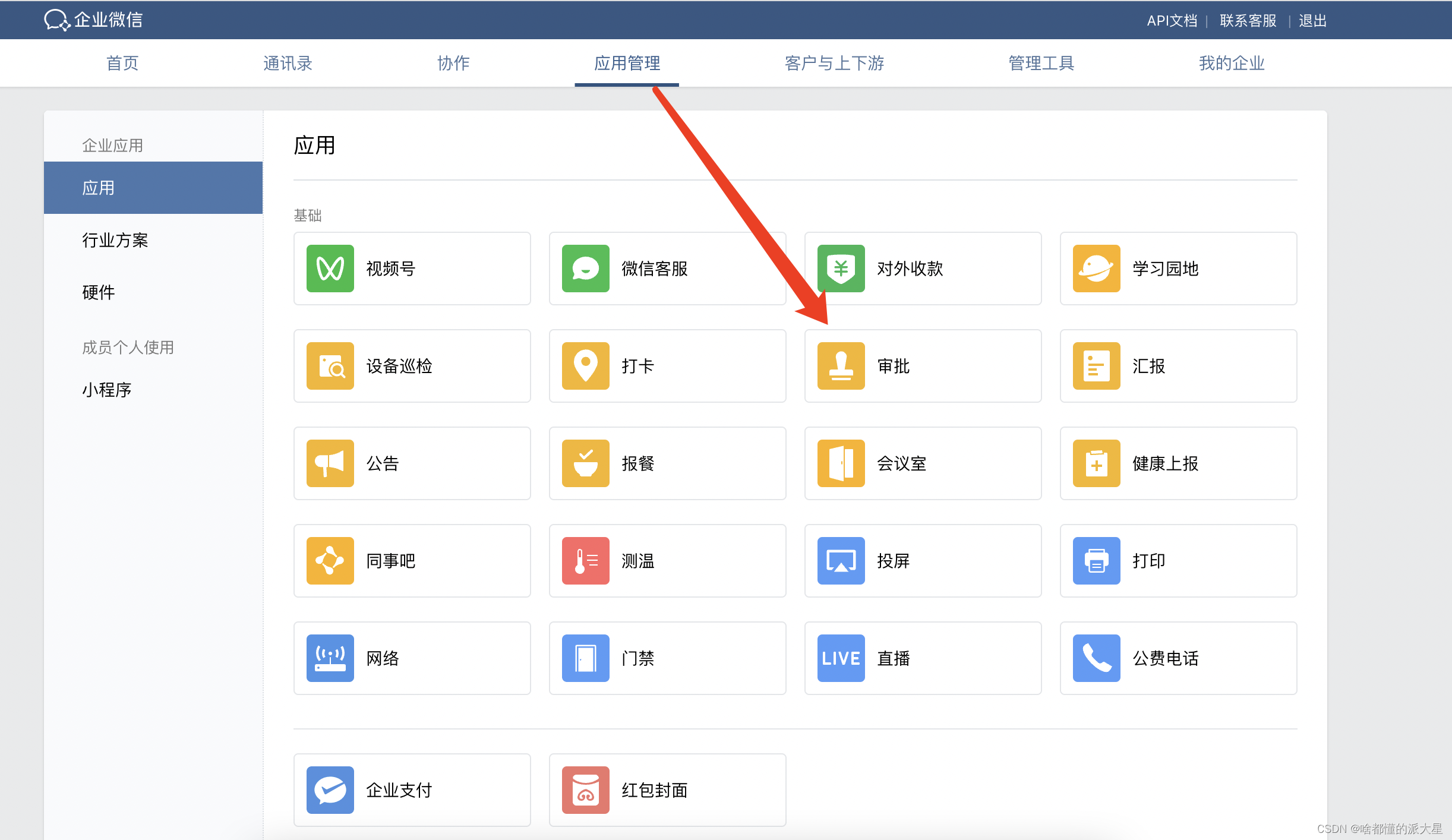
Task: Open the 微信客服 chat bubble icon
Action: pos(585,269)
